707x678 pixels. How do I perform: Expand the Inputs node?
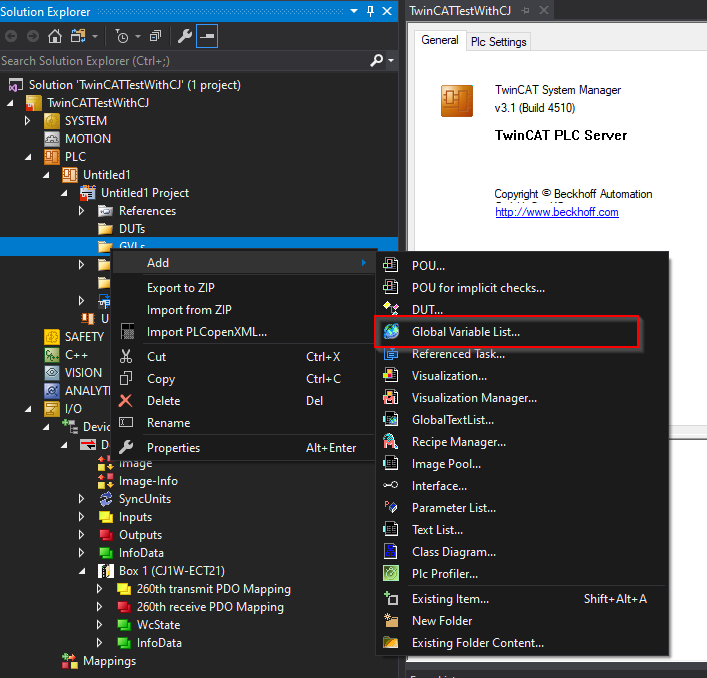click(x=82, y=517)
